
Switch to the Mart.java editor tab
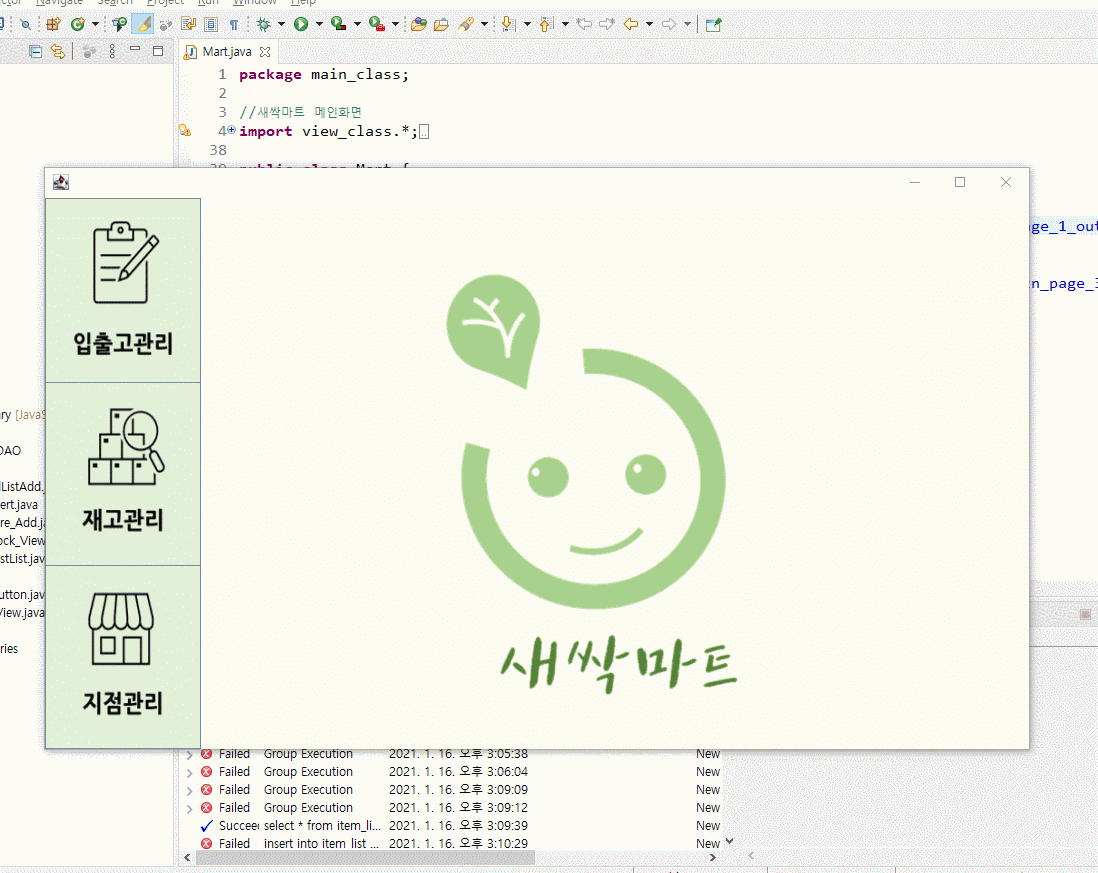(x=226, y=52)
